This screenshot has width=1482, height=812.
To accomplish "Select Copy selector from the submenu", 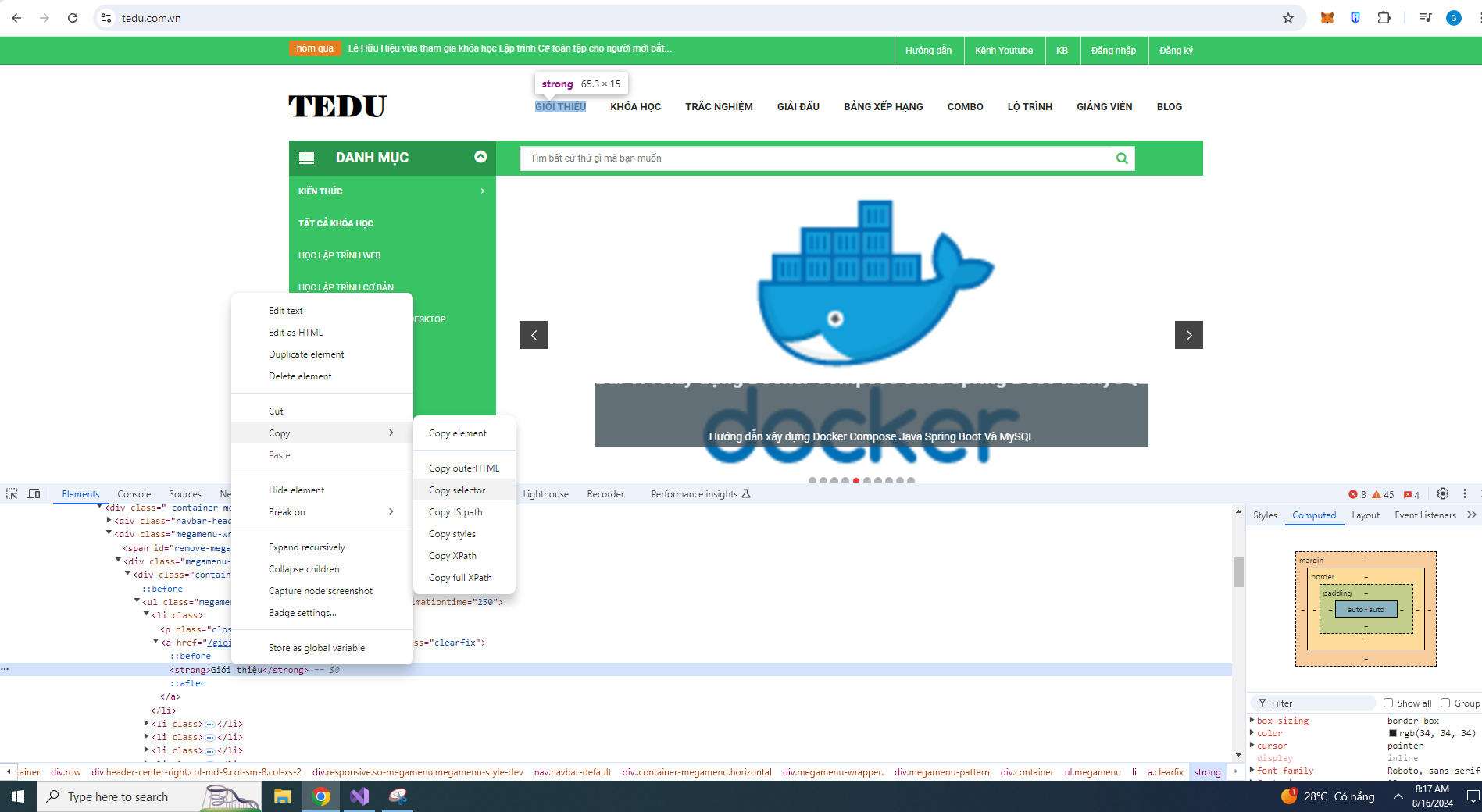I will pyautogui.click(x=457, y=490).
